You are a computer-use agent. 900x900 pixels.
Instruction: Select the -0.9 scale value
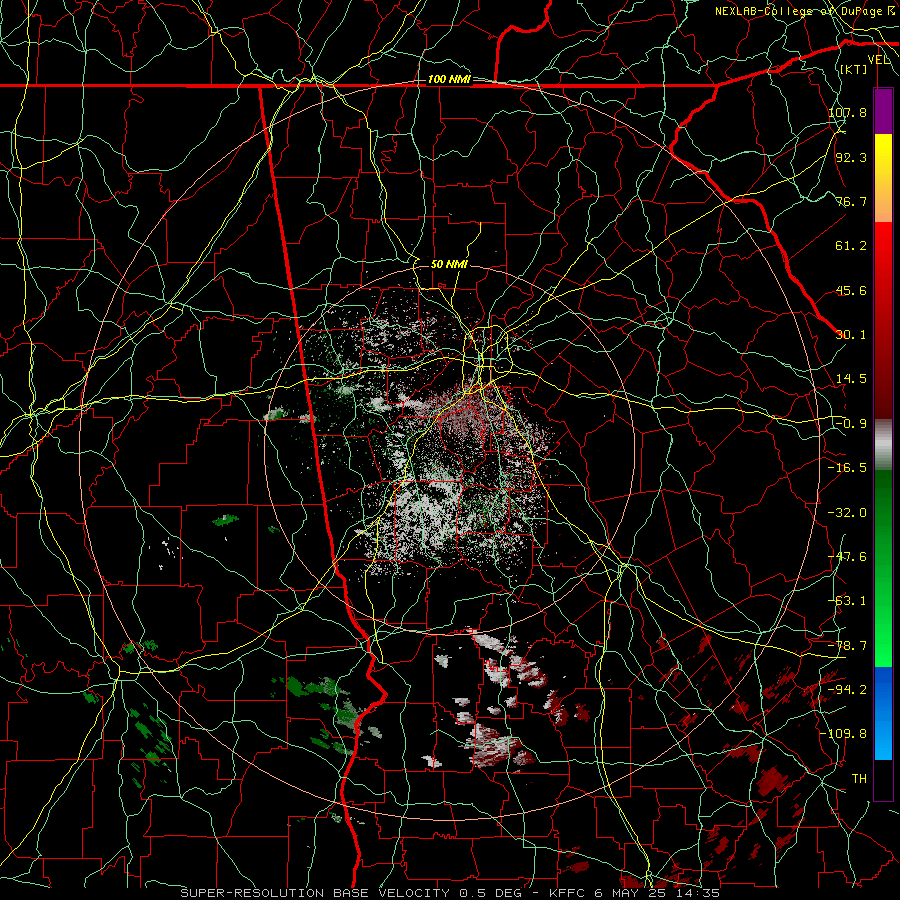click(x=851, y=424)
